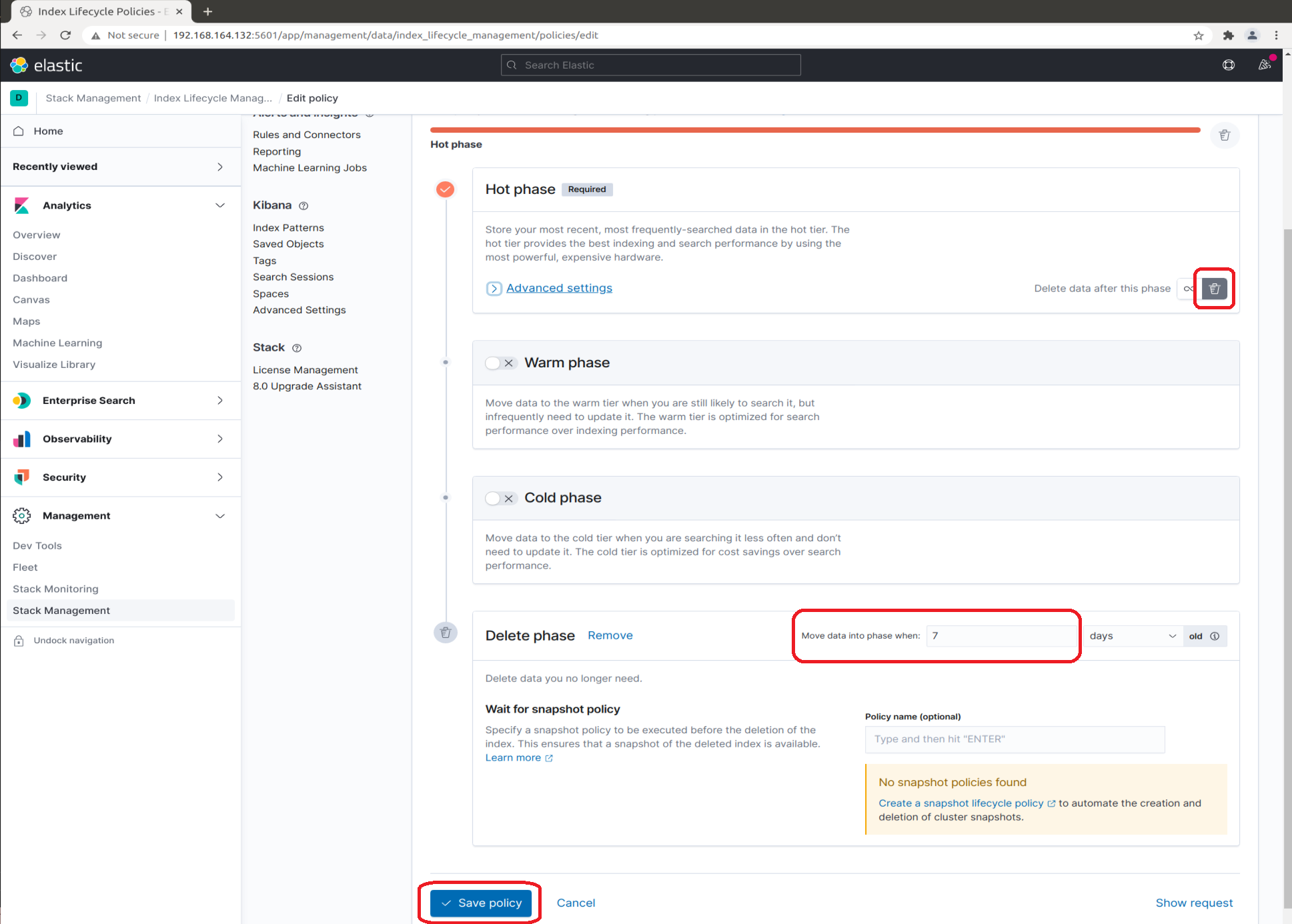1292x924 pixels.
Task: Expand Advanced settings in Hot phase
Action: point(558,288)
